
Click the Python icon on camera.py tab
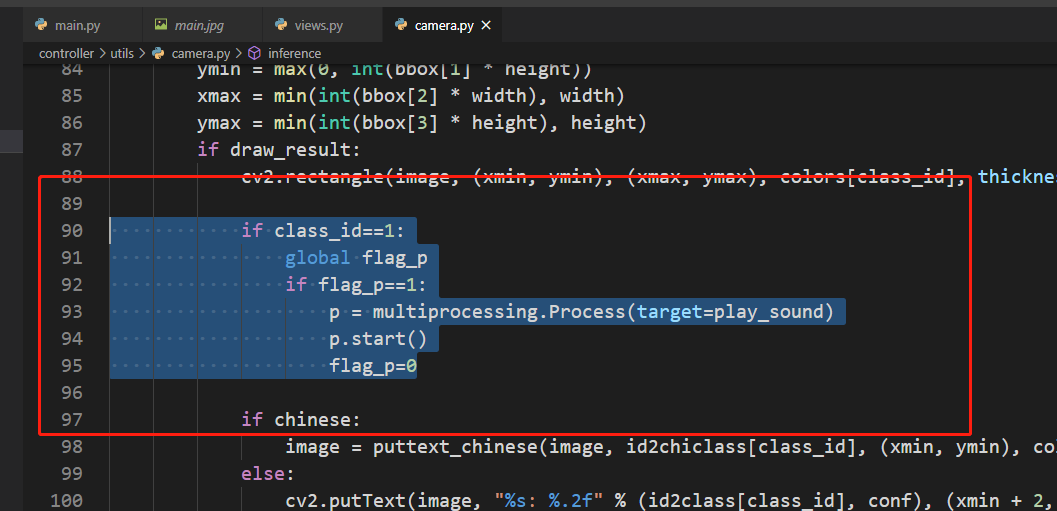(401, 26)
